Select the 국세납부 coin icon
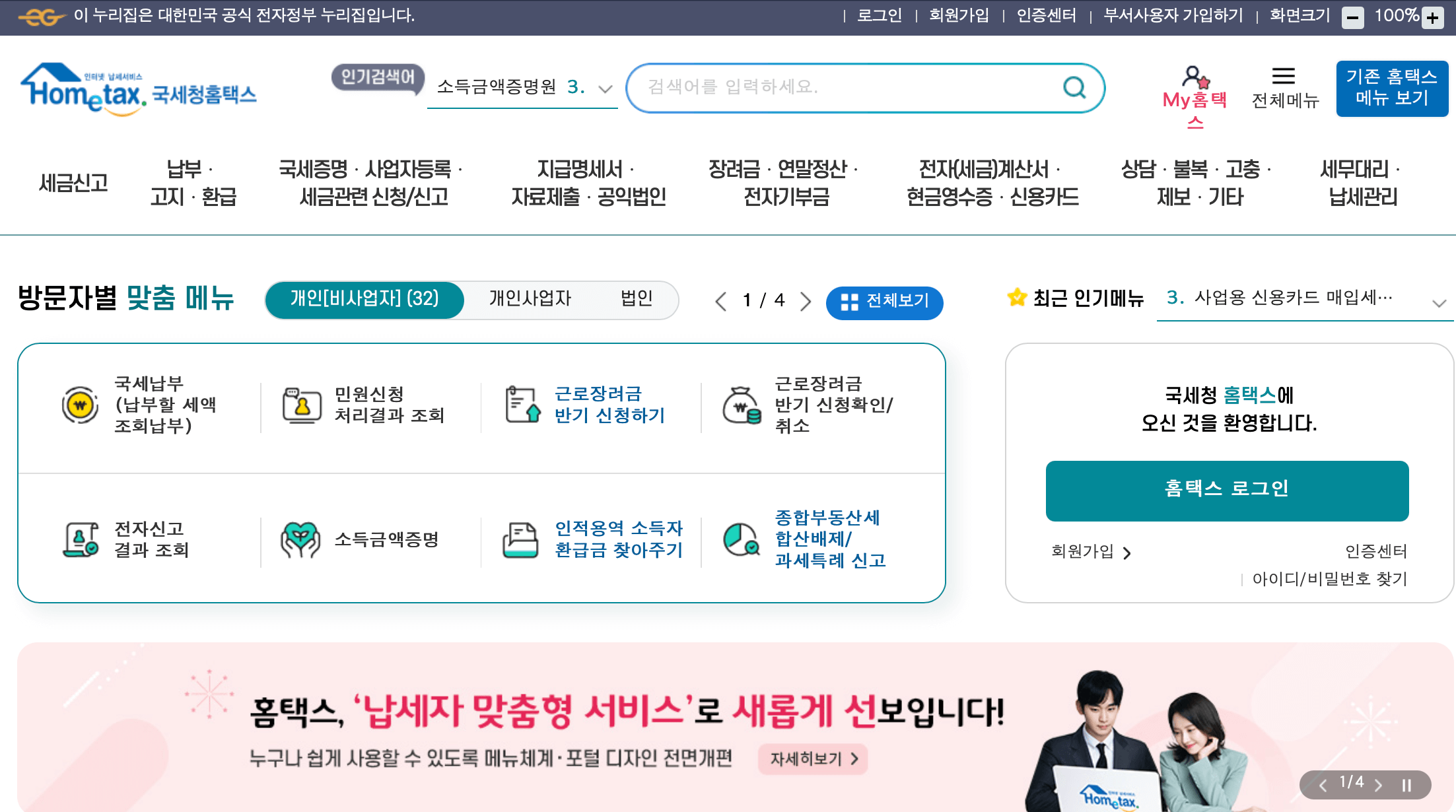The height and width of the screenshot is (812, 1456). click(80, 404)
